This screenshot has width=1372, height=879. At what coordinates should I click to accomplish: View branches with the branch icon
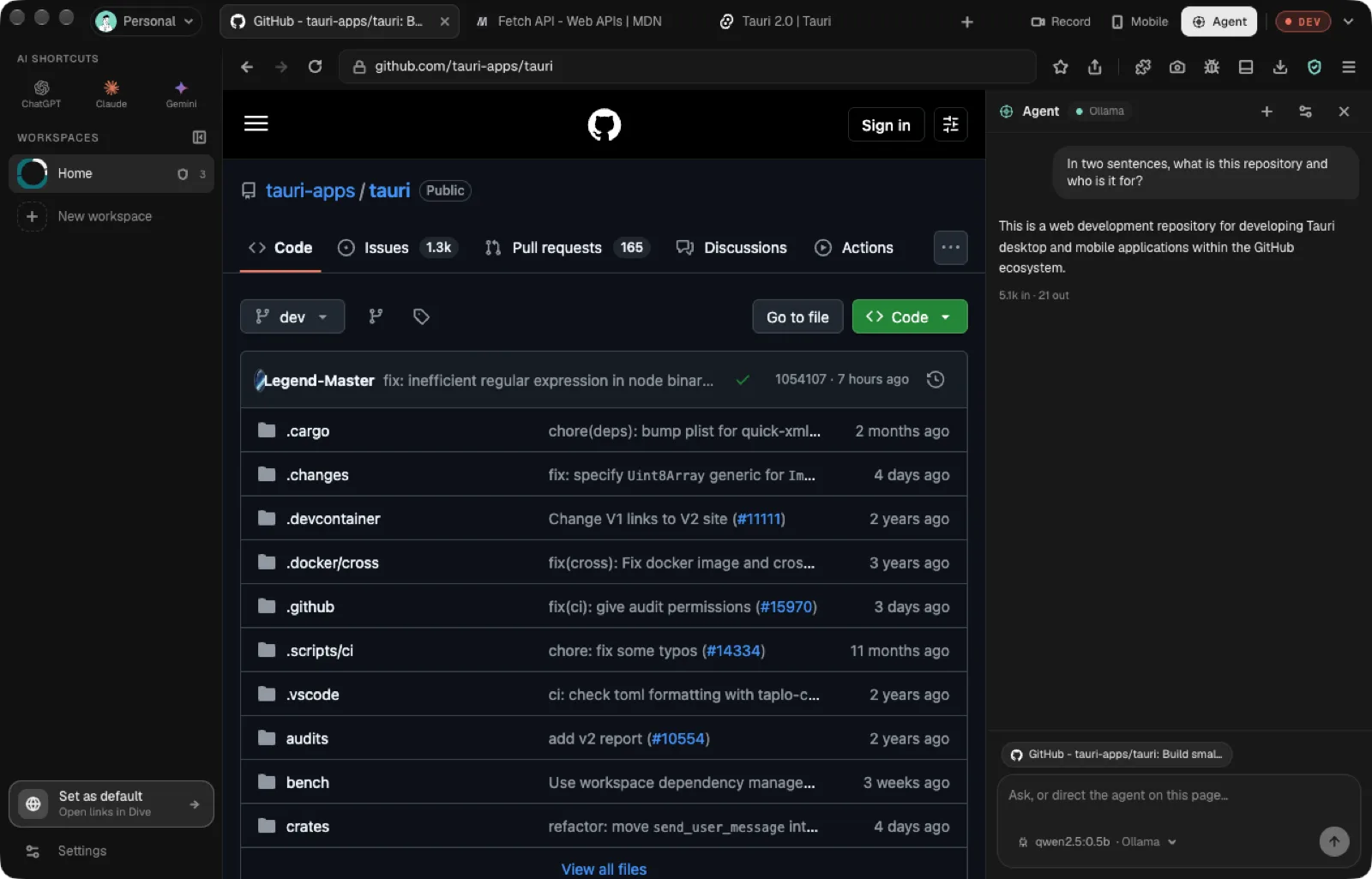tap(376, 316)
